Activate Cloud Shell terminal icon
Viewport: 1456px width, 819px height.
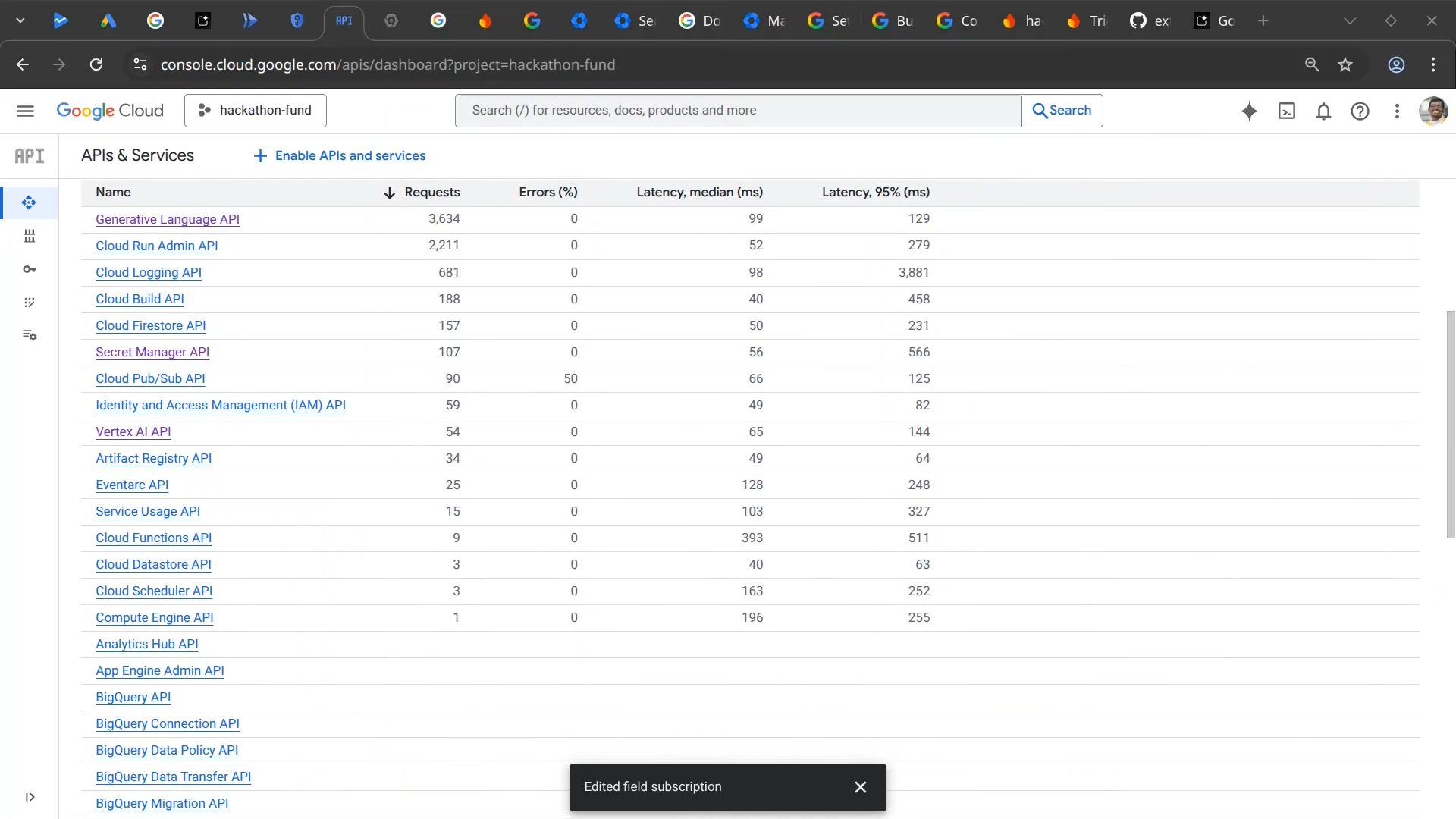[1287, 111]
